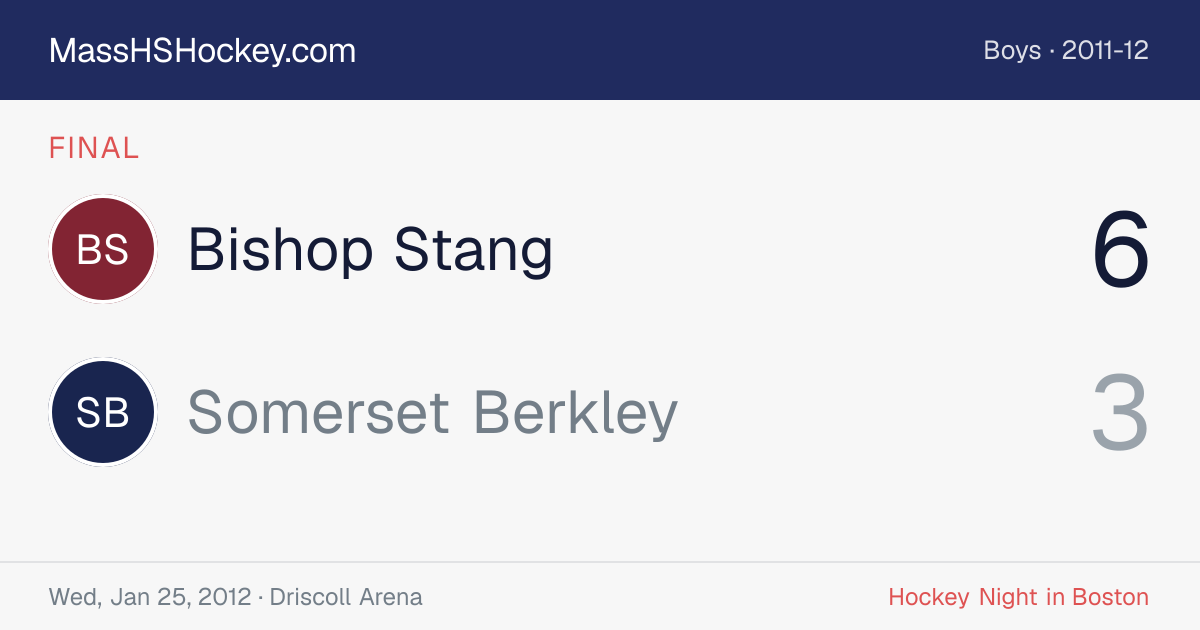Viewport: 1200px width, 630px height.
Task: Click the navy circle behind SB initials
Action: pyautogui.click(x=103, y=412)
